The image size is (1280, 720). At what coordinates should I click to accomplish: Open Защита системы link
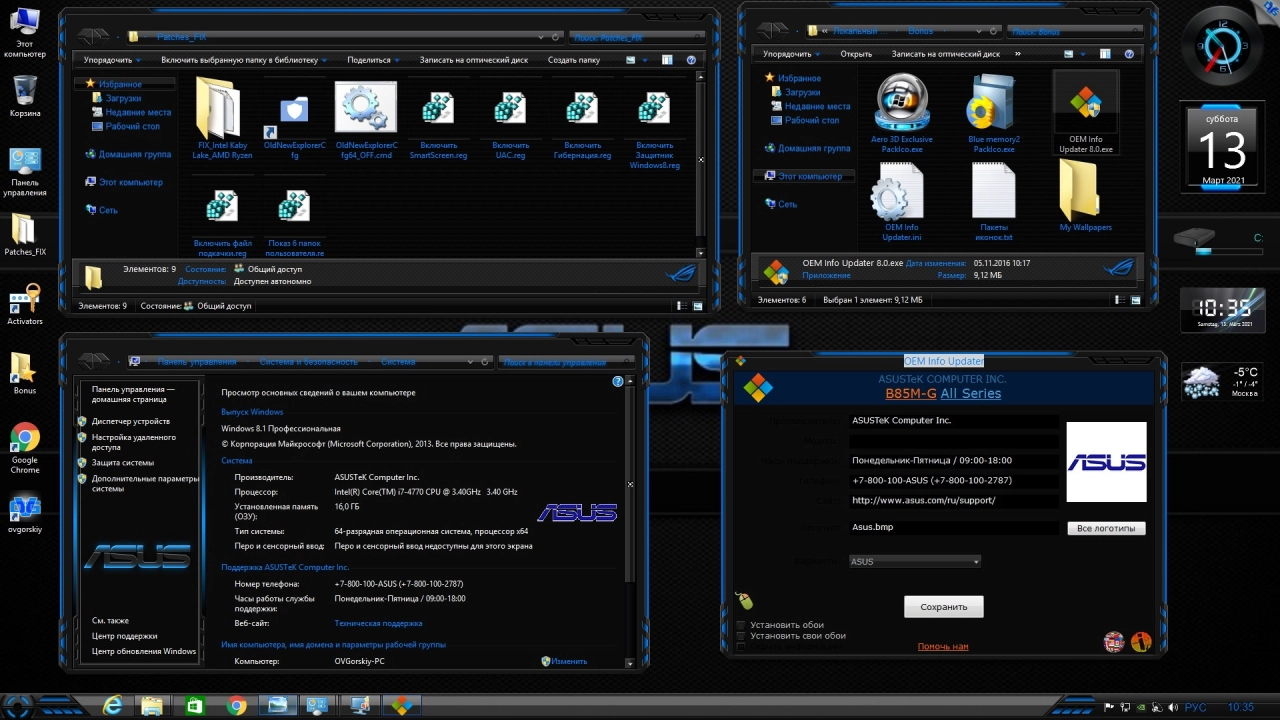(123, 462)
